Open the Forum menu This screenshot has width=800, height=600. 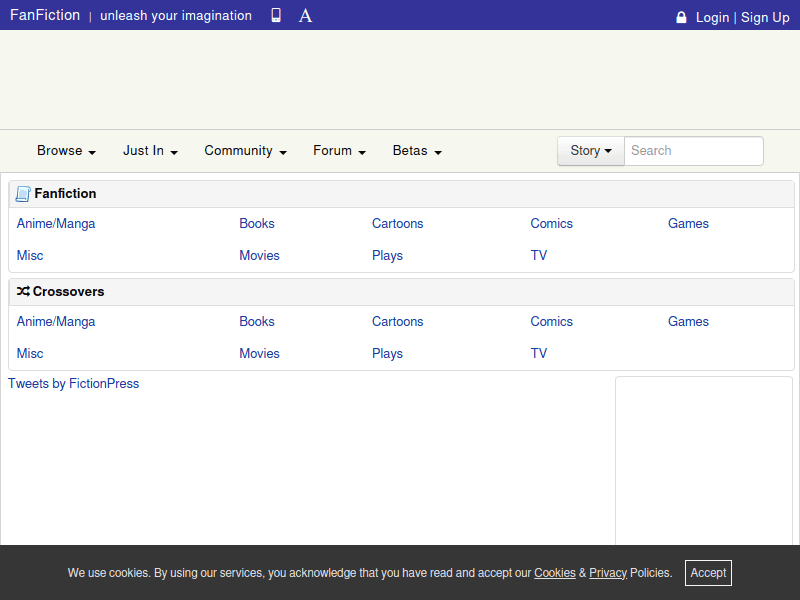click(x=339, y=151)
